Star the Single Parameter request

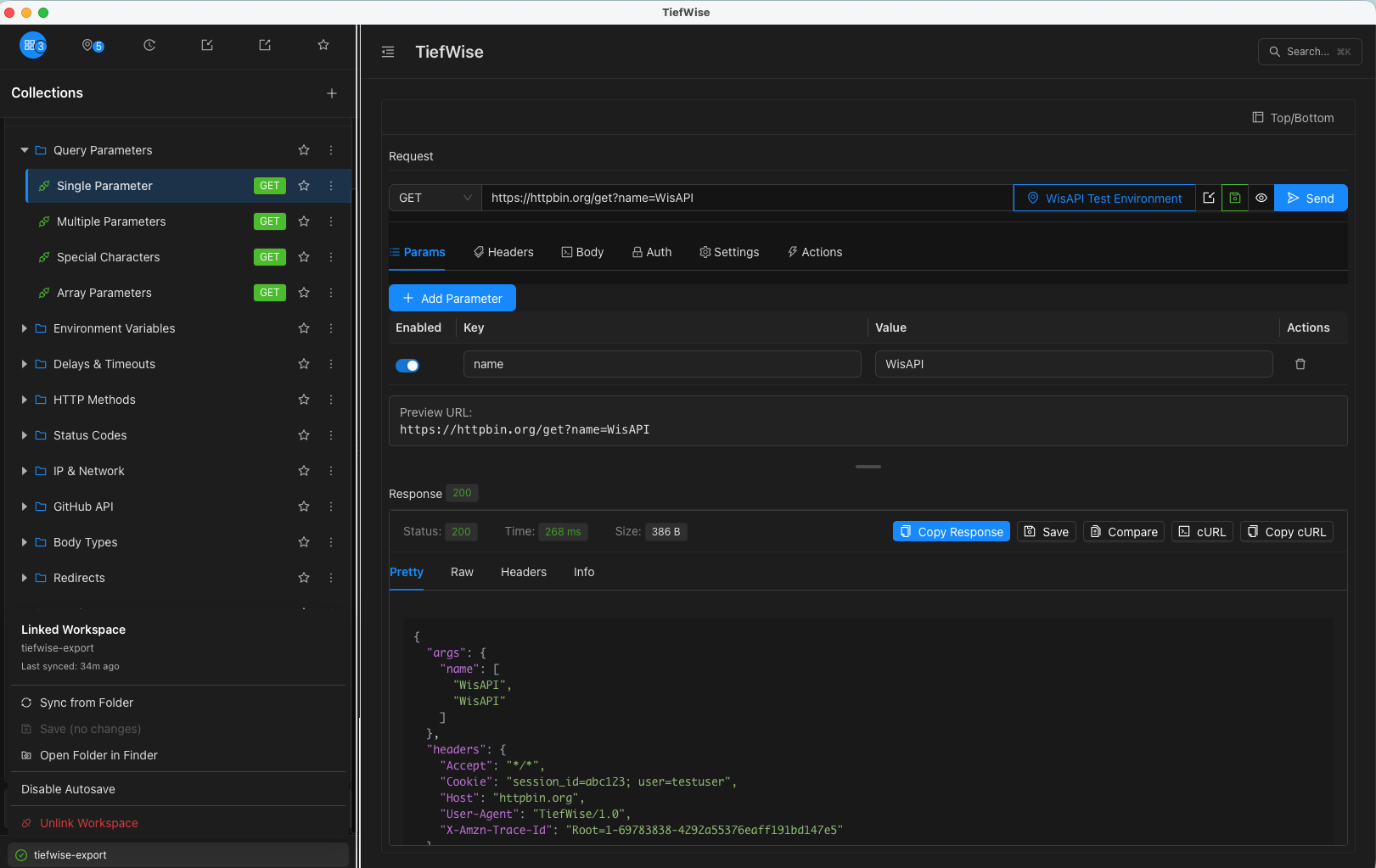click(304, 186)
